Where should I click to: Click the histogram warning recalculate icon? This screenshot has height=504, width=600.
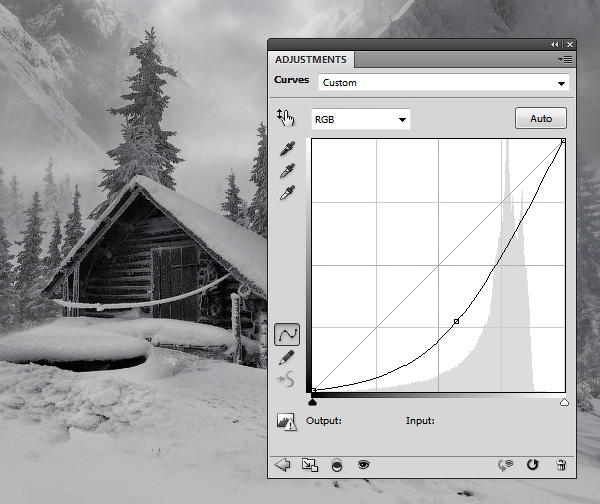click(286, 422)
